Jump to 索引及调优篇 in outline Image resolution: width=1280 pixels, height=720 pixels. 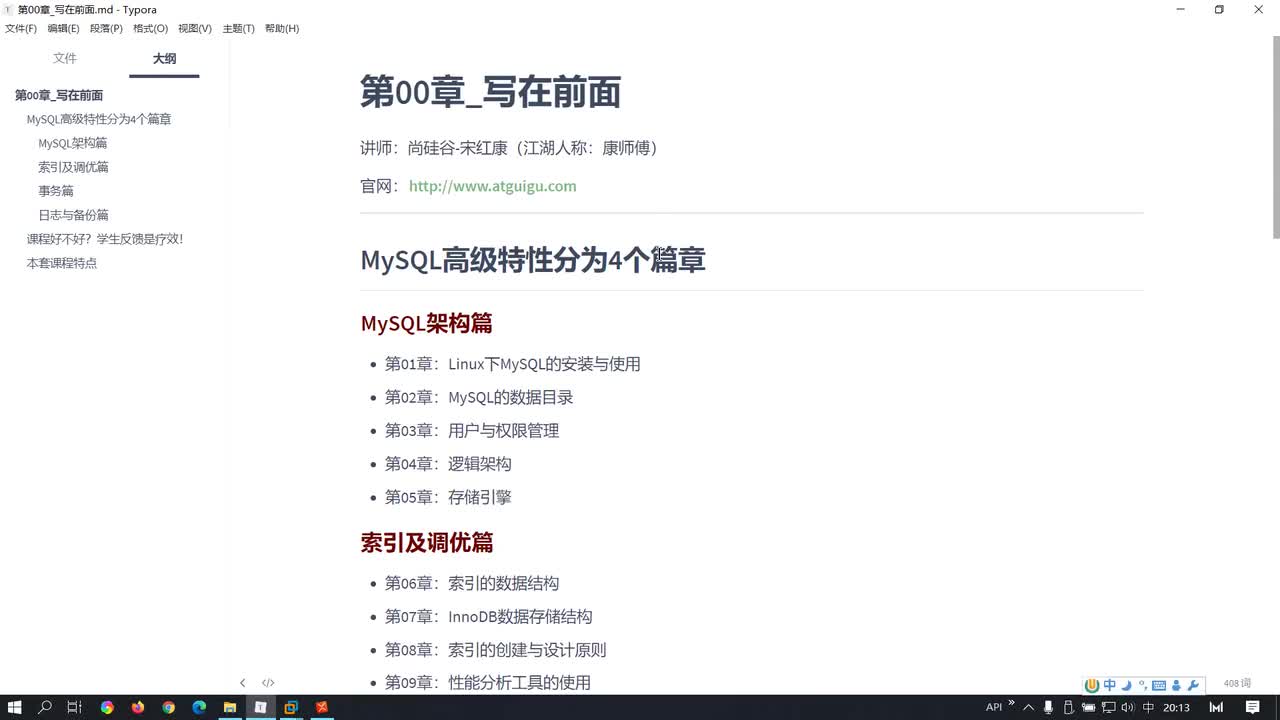[x=73, y=167]
